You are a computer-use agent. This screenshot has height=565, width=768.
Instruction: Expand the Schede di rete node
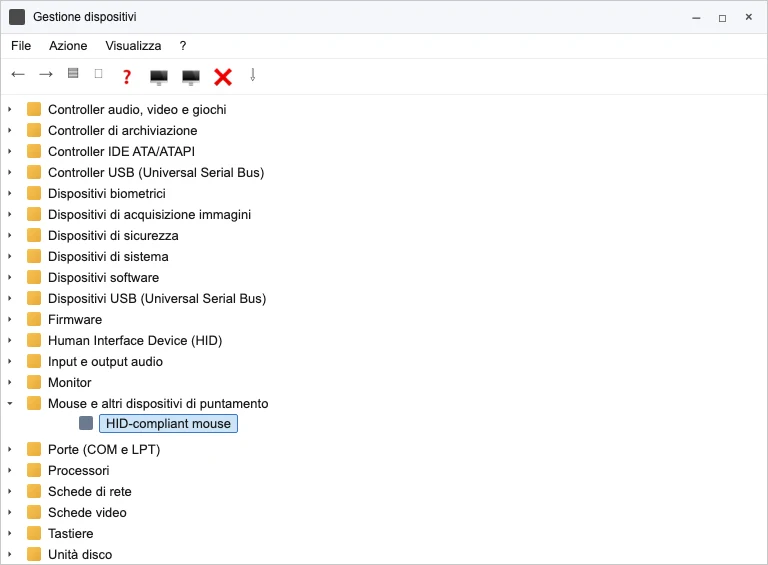tap(10, 491)
